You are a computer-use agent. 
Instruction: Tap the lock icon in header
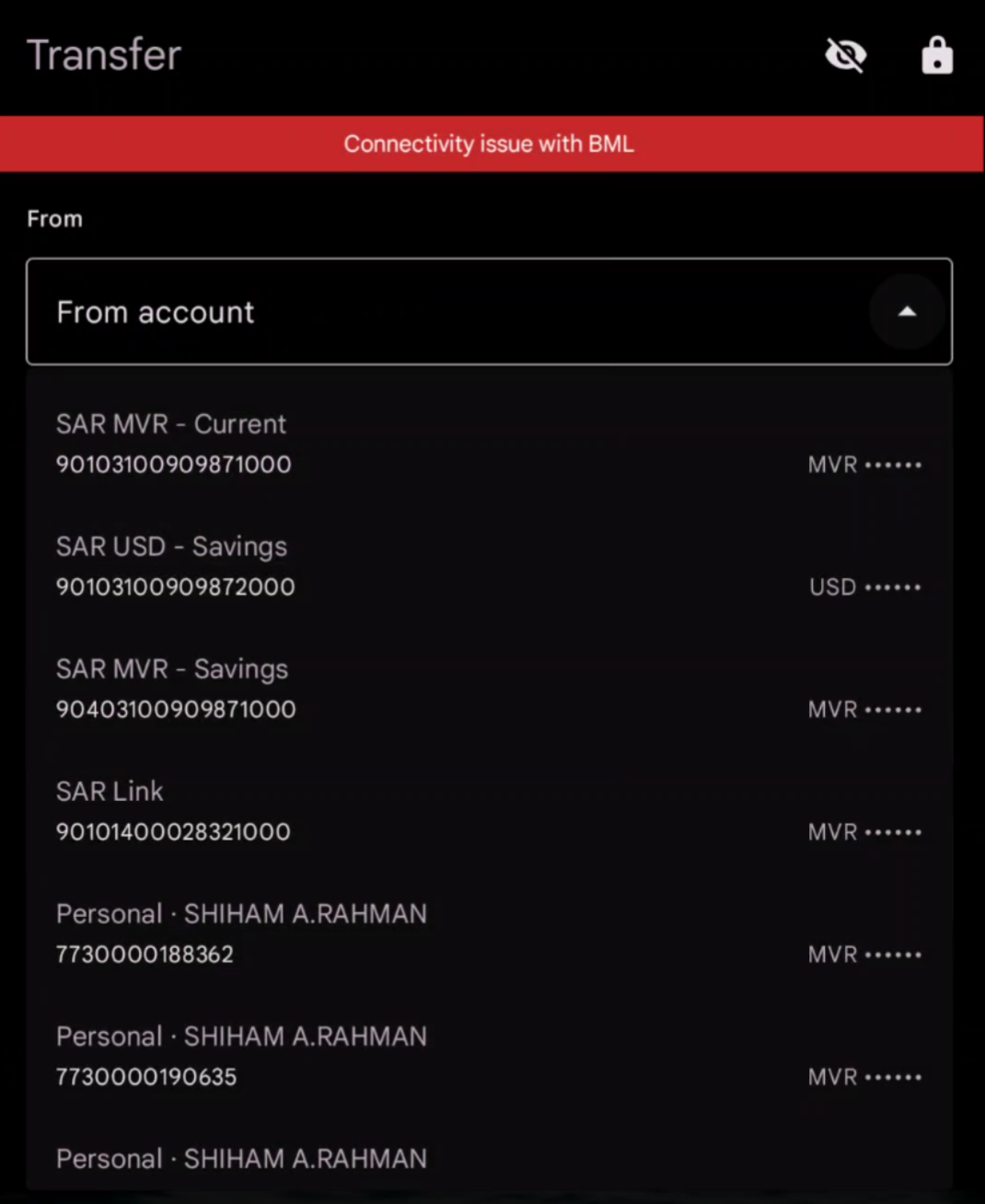937,55
